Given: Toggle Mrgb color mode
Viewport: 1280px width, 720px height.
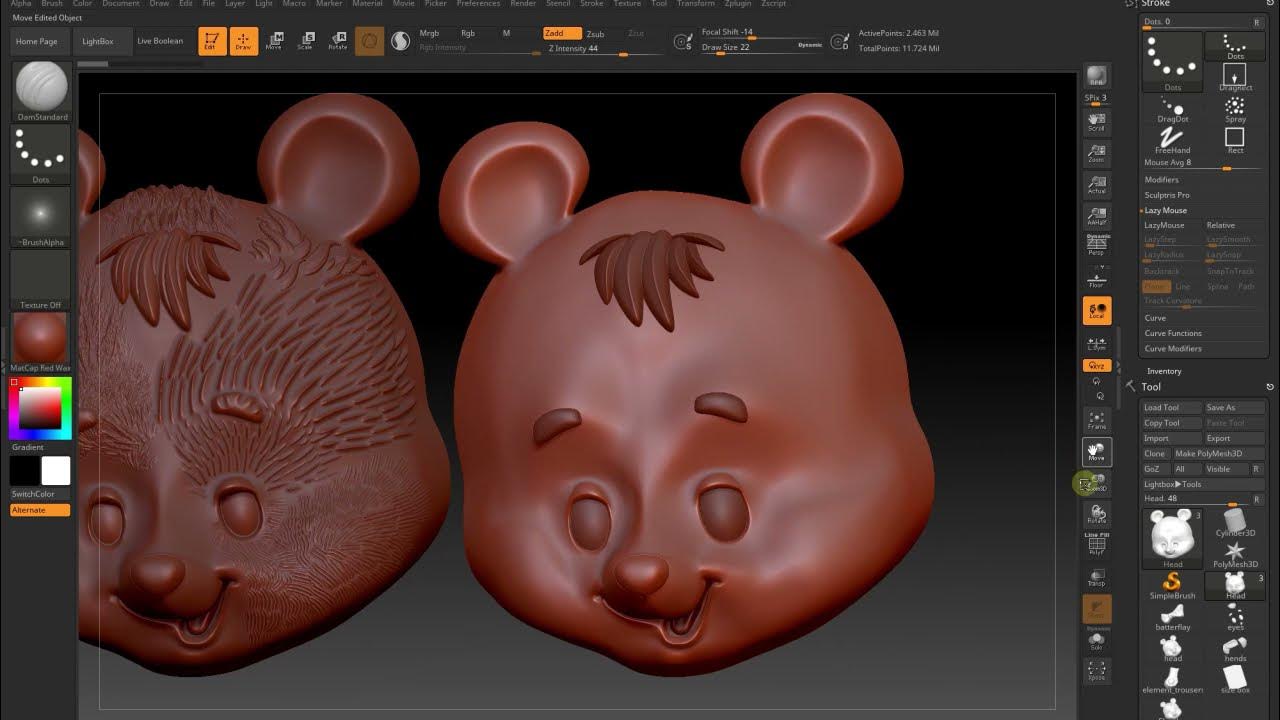Looking at the screenshot, I should (429, 33).
